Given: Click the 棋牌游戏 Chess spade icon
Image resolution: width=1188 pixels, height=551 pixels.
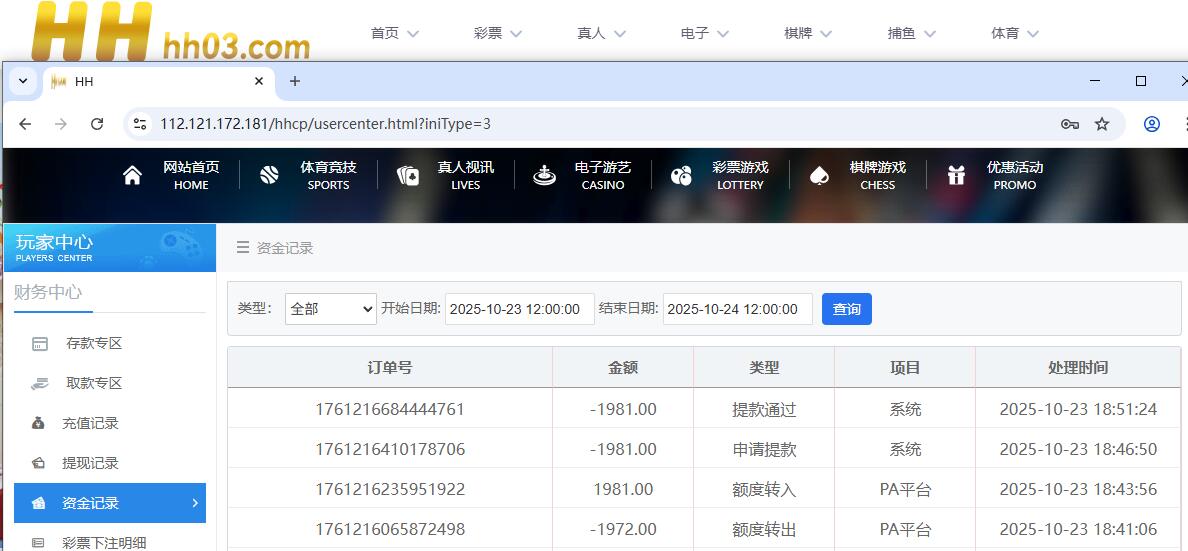Looking at the screenshot, I should click(x=819, y=176).
